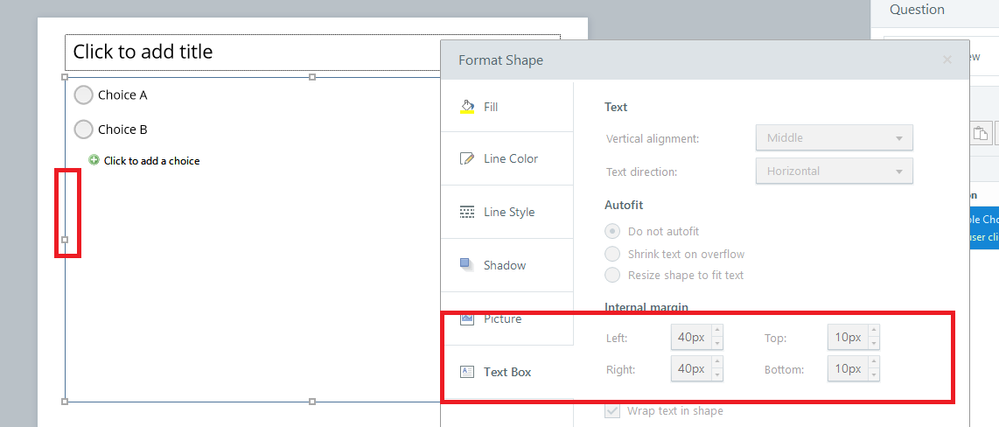Select the Text Box tab
Image resolution: width=999 pixels, height=427 pixels.
coord(507,372)
